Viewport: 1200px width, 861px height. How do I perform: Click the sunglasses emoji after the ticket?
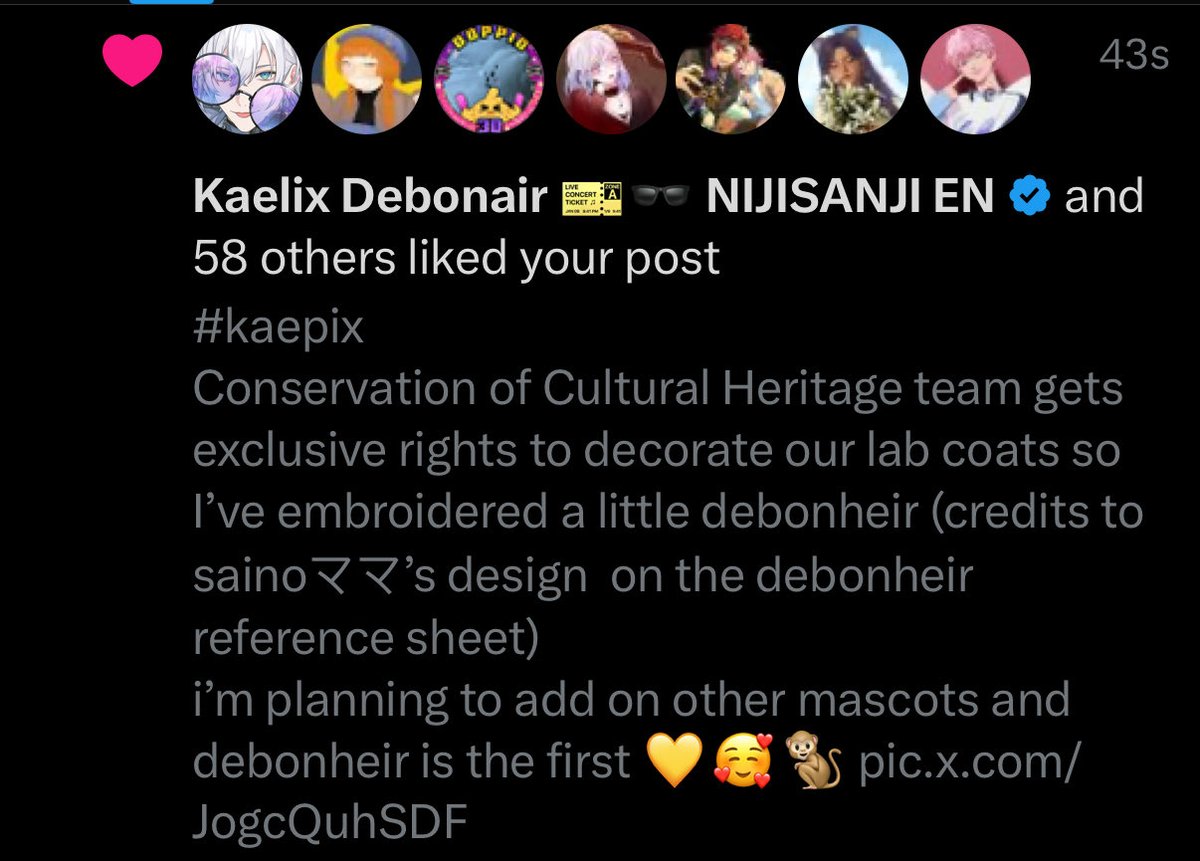coord(663,199)
